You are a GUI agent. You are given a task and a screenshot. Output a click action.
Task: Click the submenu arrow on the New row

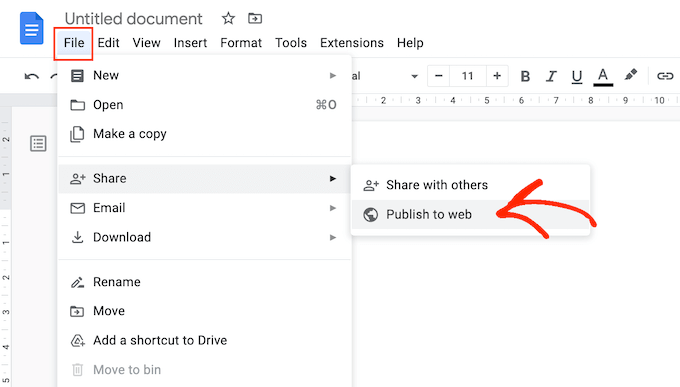click(333, 75)
